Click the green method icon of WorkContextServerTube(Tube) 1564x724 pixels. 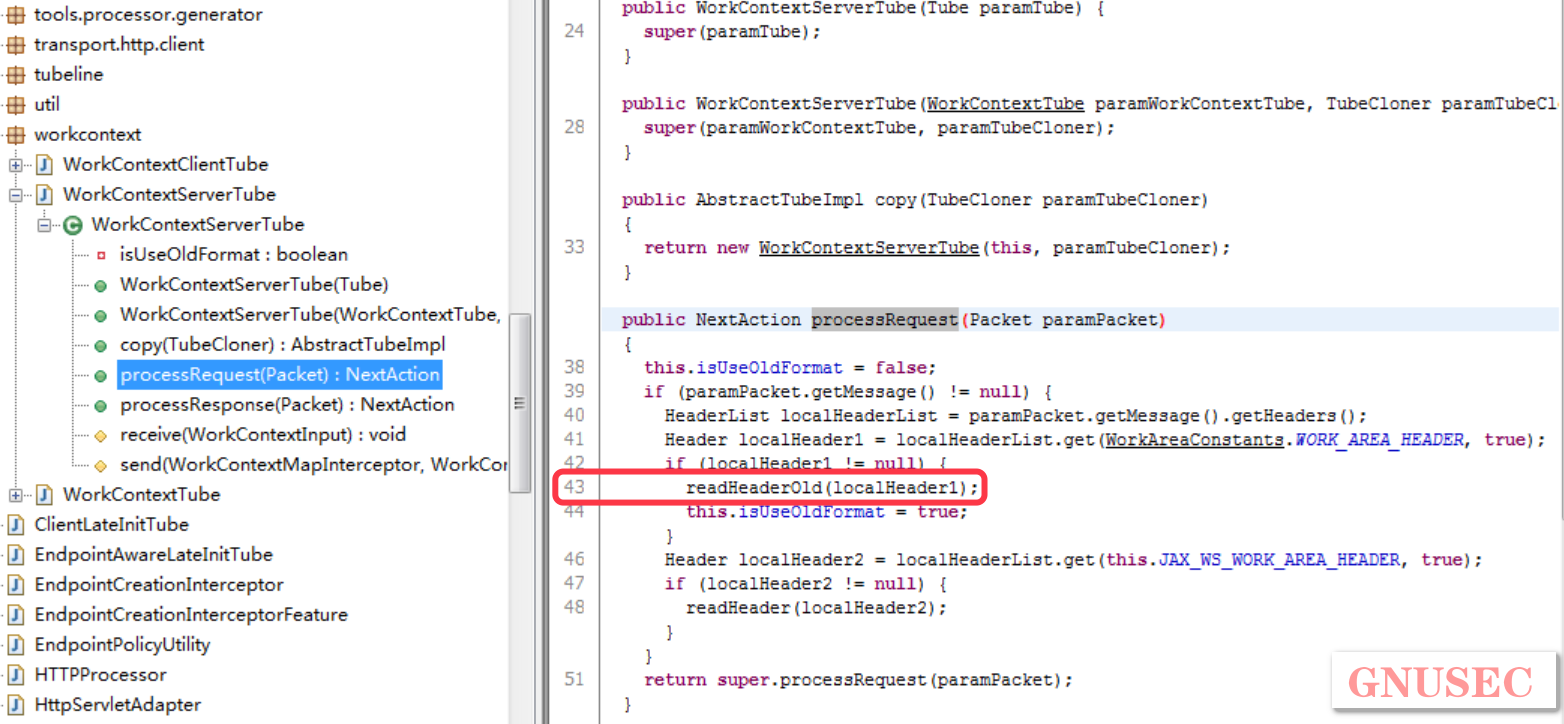pos(100,285)
